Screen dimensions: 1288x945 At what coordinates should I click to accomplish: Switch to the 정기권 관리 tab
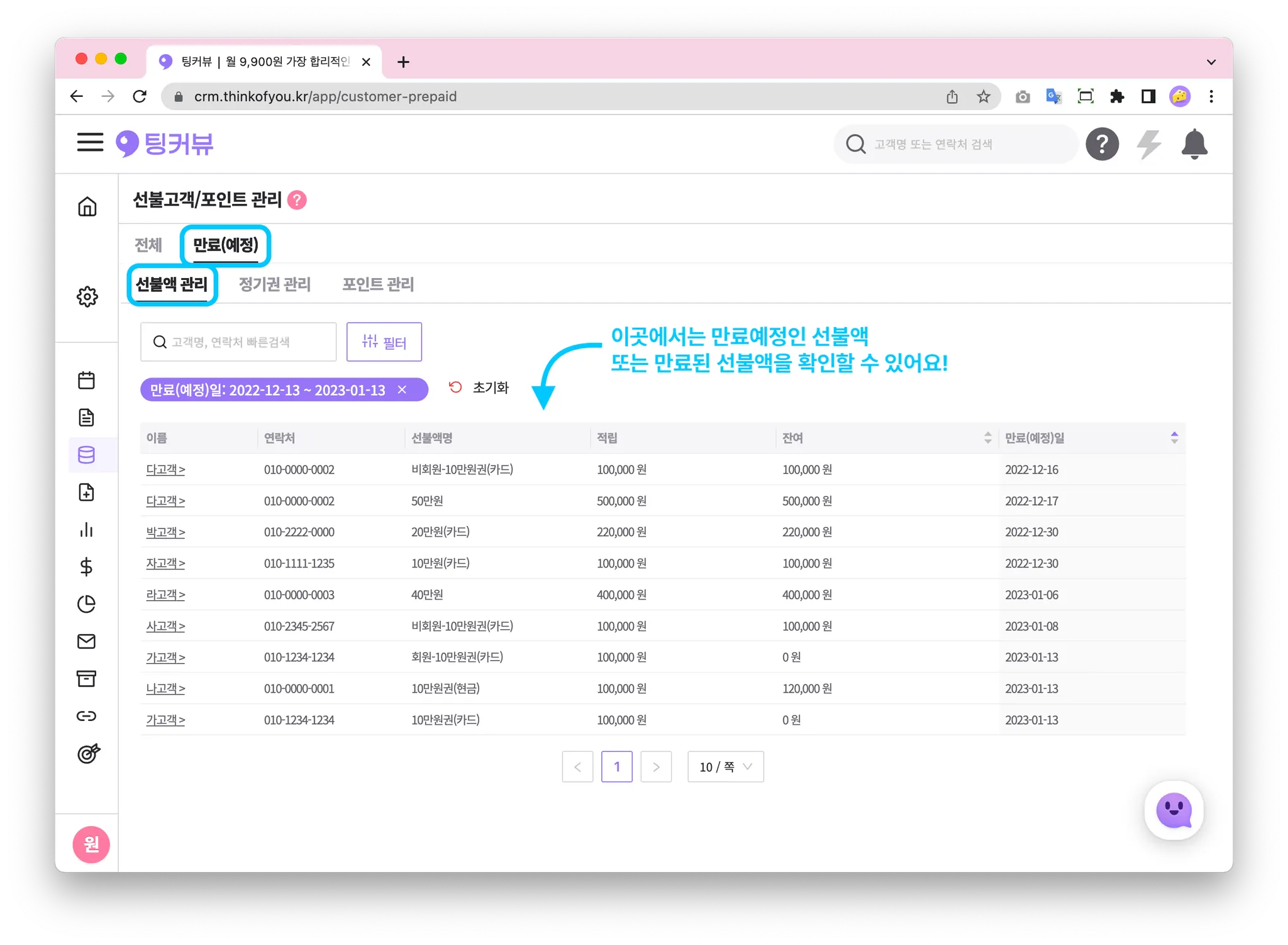275,284
